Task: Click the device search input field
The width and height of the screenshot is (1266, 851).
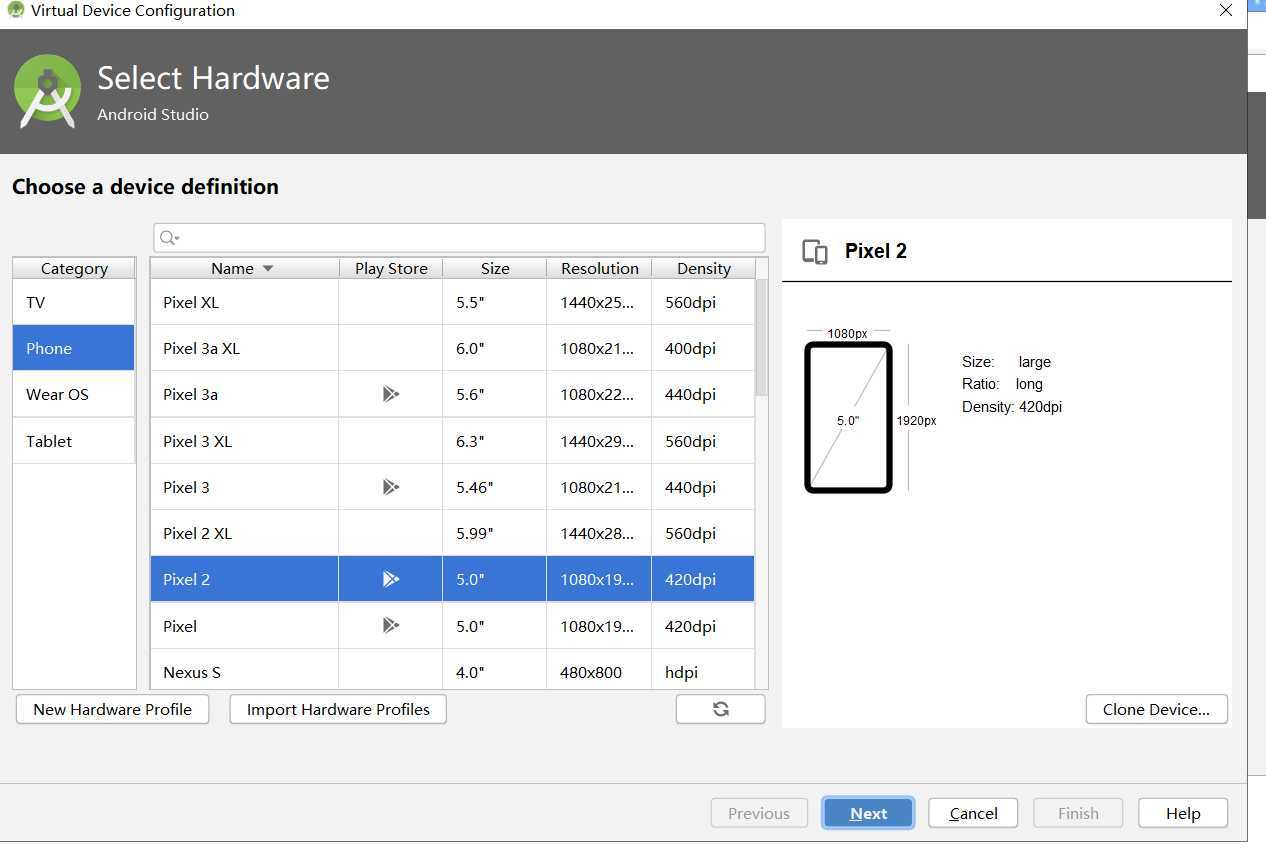Action: tap(459, 237)
